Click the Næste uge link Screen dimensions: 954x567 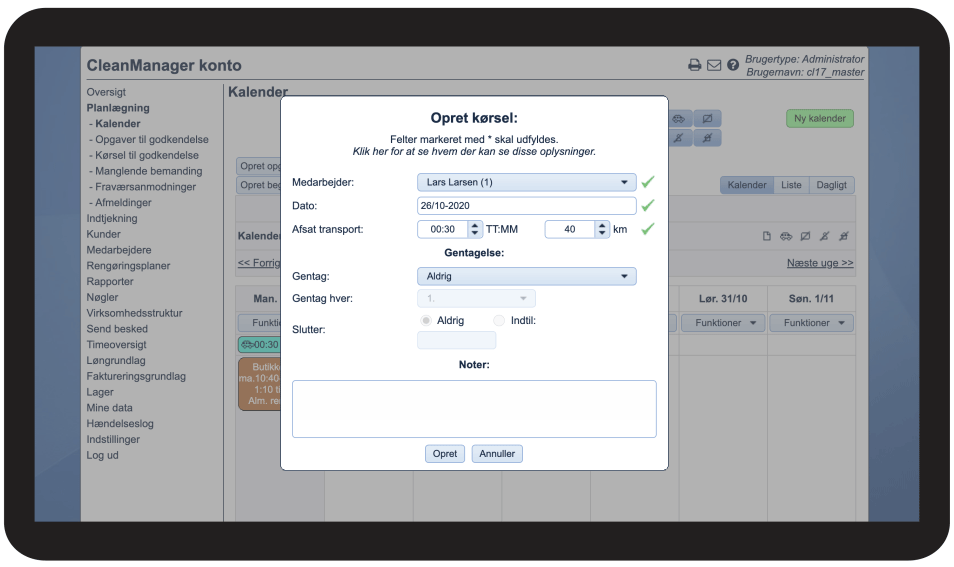(x=819, y=263)
